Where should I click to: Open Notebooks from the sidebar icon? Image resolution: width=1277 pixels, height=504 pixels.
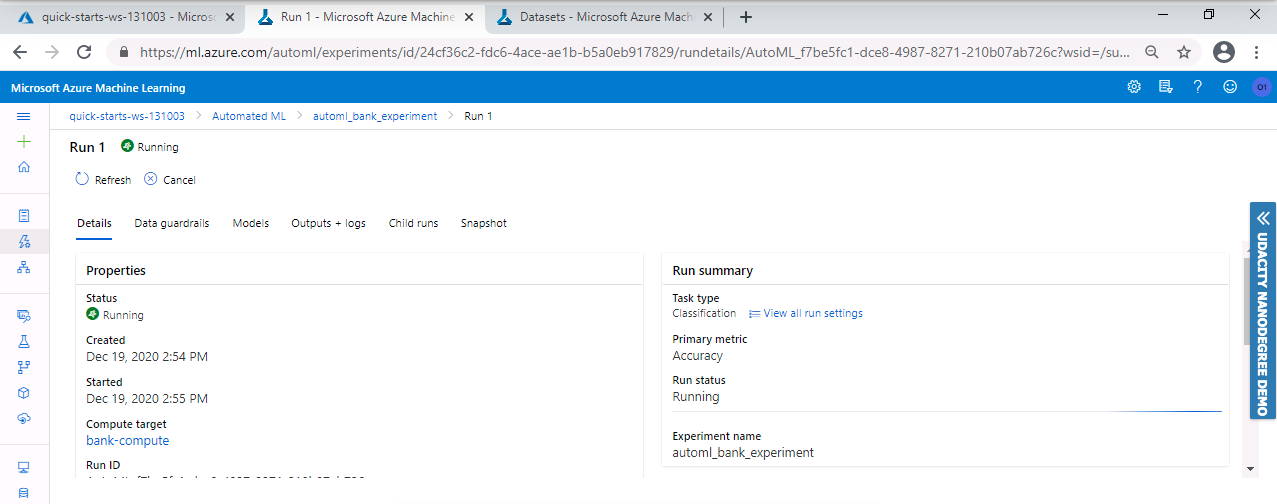24,215
